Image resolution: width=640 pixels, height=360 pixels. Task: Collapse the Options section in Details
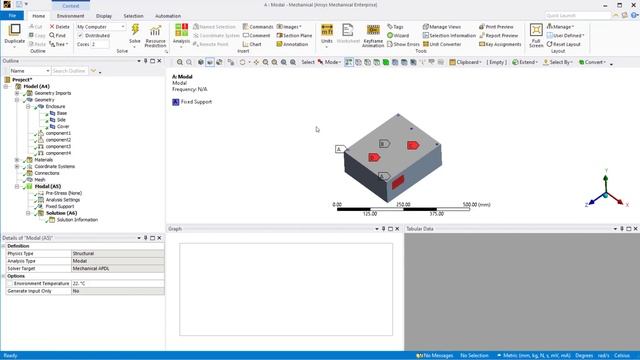4,276
